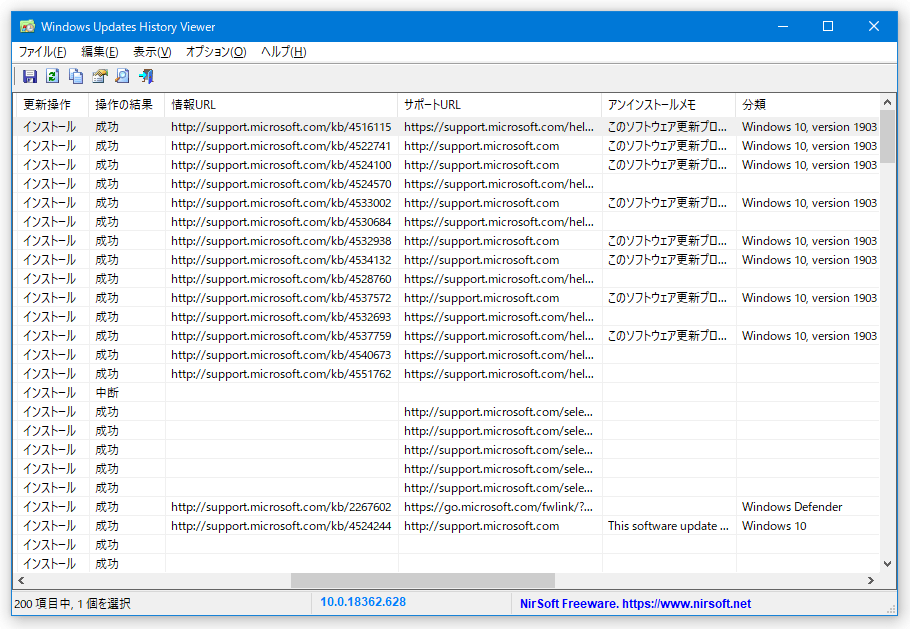Open the ファイル(F) menu
This screenshot has height=629, width=910.
tap(42, 52)
